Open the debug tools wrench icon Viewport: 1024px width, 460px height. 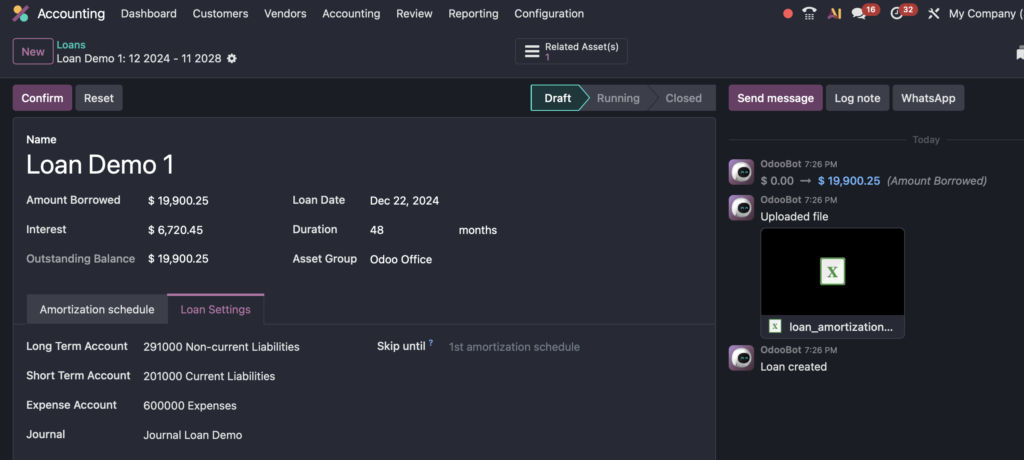pos(934,14)
